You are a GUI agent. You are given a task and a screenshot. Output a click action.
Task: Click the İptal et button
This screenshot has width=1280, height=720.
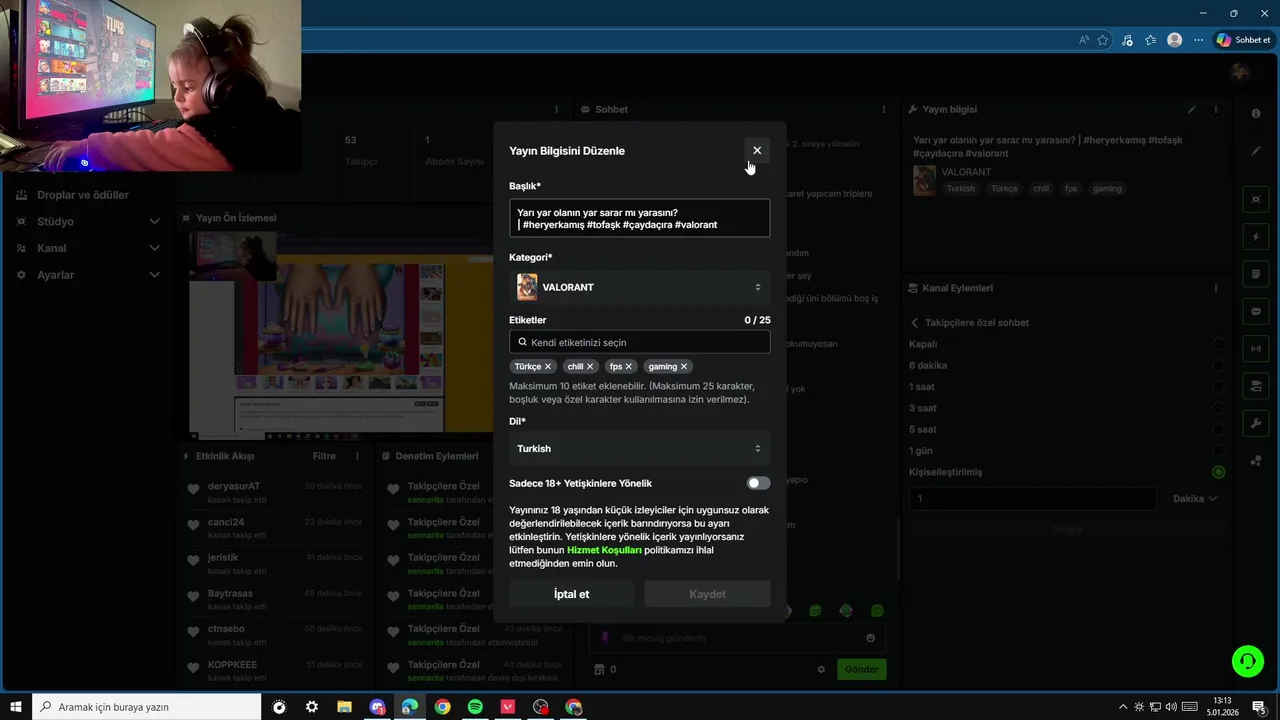pyautogui.click(x=571, y=594)
